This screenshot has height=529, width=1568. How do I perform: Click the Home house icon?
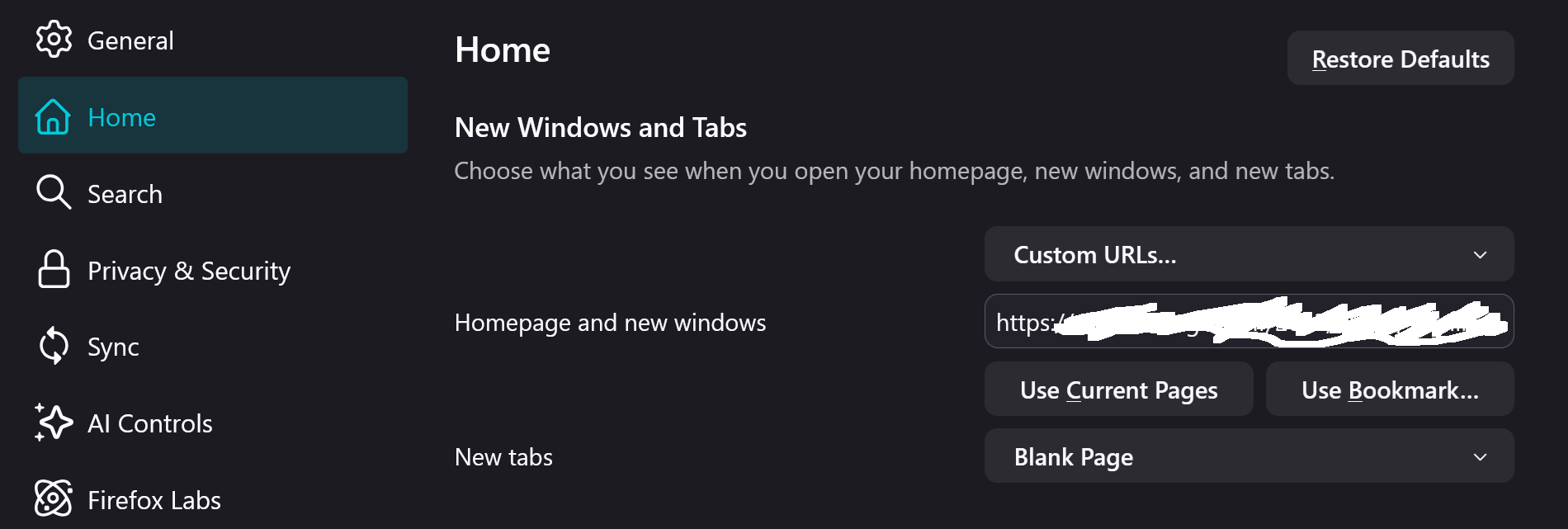point(53,116)
